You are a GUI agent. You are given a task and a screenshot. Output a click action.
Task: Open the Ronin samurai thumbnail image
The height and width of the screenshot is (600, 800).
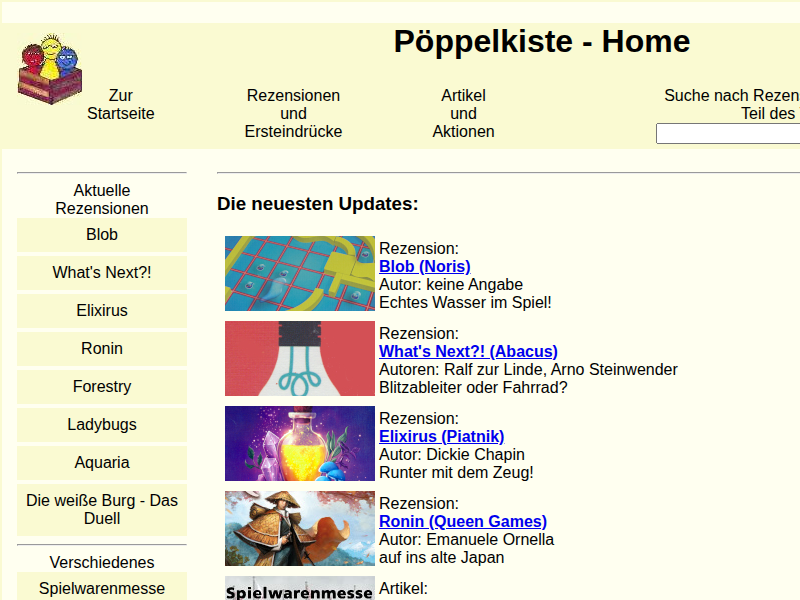pyautogui.click(x=299, y=528)
